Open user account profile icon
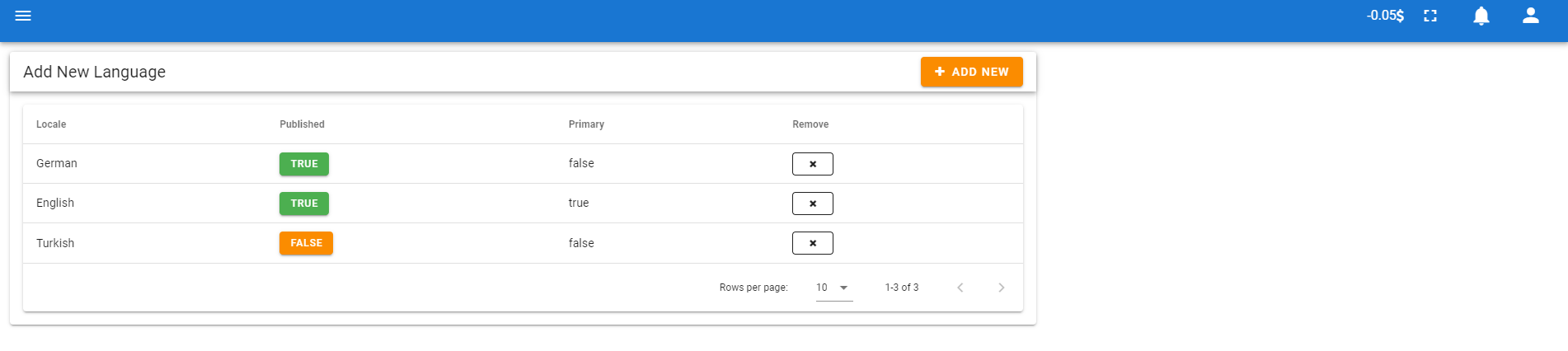 coord(1531,16)
